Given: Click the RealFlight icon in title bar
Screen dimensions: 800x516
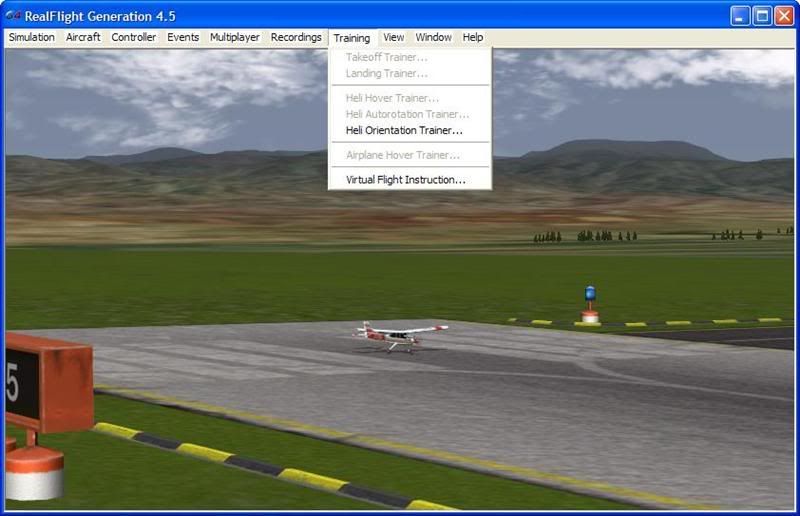Looking at the screenshot, I should [x=13, y=16].
